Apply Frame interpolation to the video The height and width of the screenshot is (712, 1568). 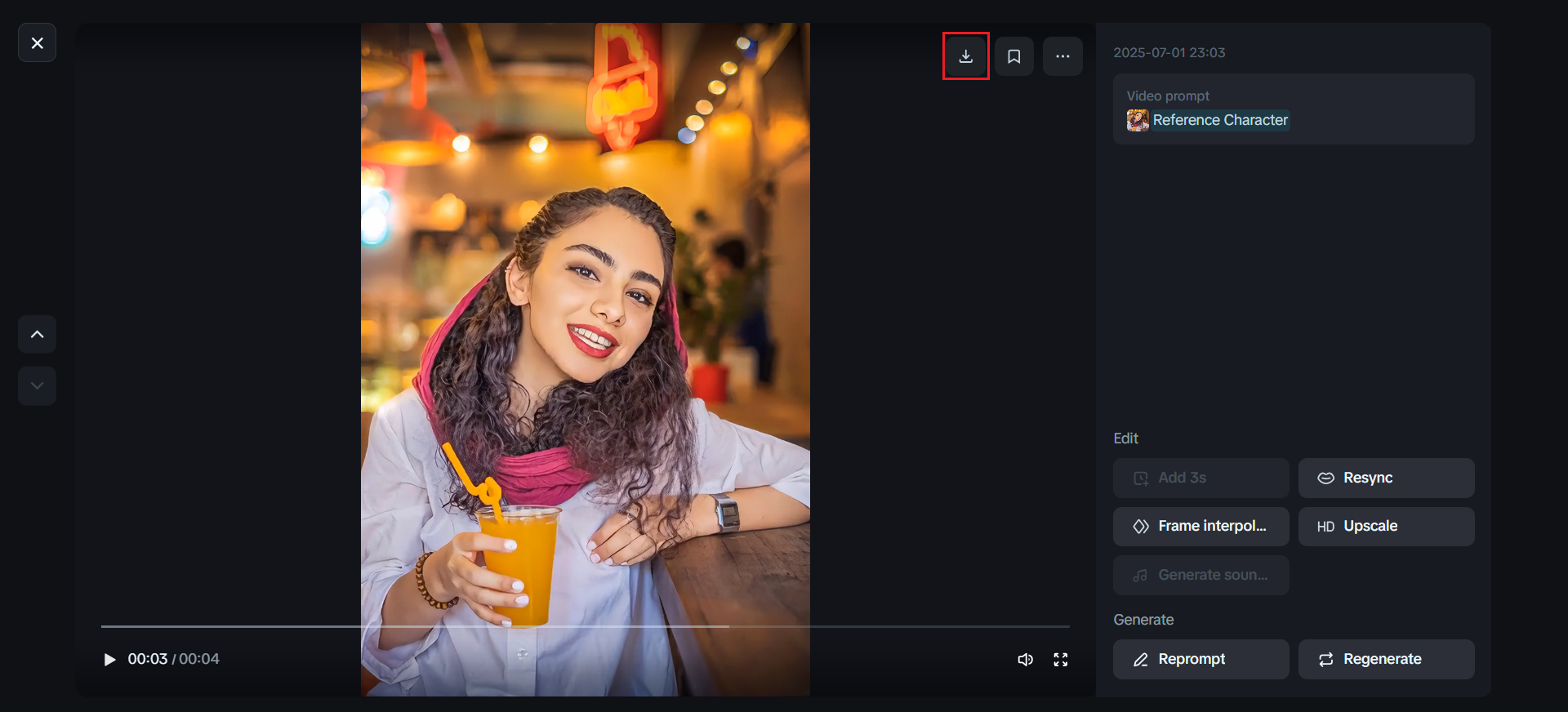click(1200, 527)
